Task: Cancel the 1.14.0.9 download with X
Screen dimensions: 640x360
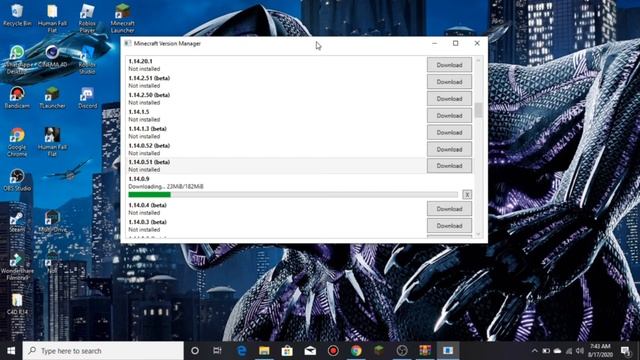Action: (x=467, y=195)
